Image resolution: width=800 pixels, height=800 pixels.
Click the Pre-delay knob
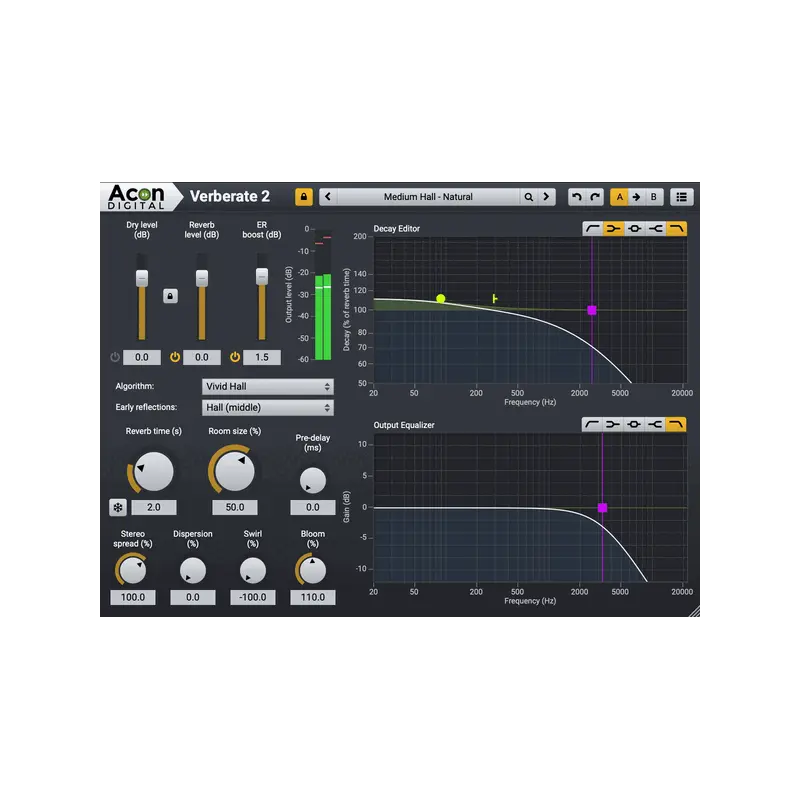pos(313,481)
